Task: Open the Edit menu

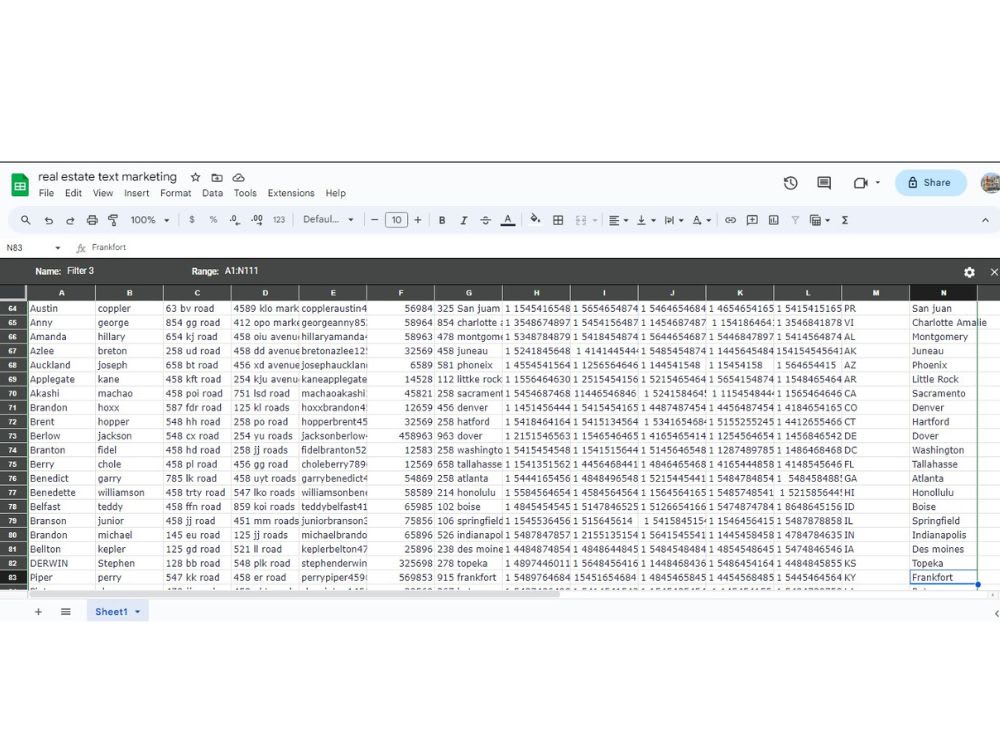Action: pyautogui.click(x=73, y=193)
